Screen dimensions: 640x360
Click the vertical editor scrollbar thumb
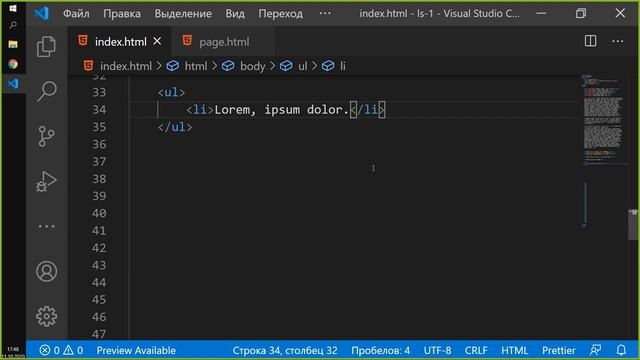(633, 224)
